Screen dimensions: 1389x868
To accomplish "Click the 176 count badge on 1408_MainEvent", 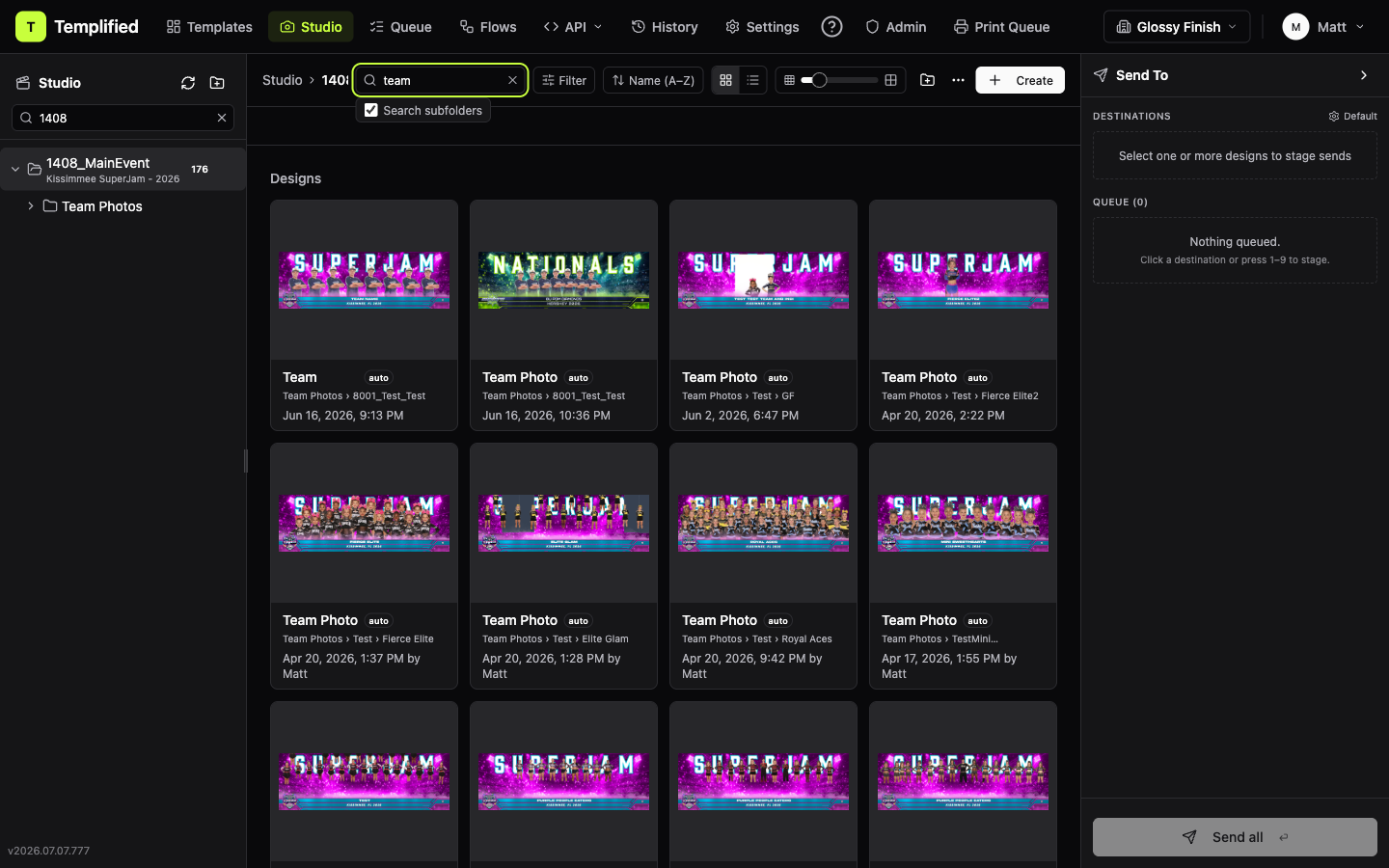I will point(200,169).
